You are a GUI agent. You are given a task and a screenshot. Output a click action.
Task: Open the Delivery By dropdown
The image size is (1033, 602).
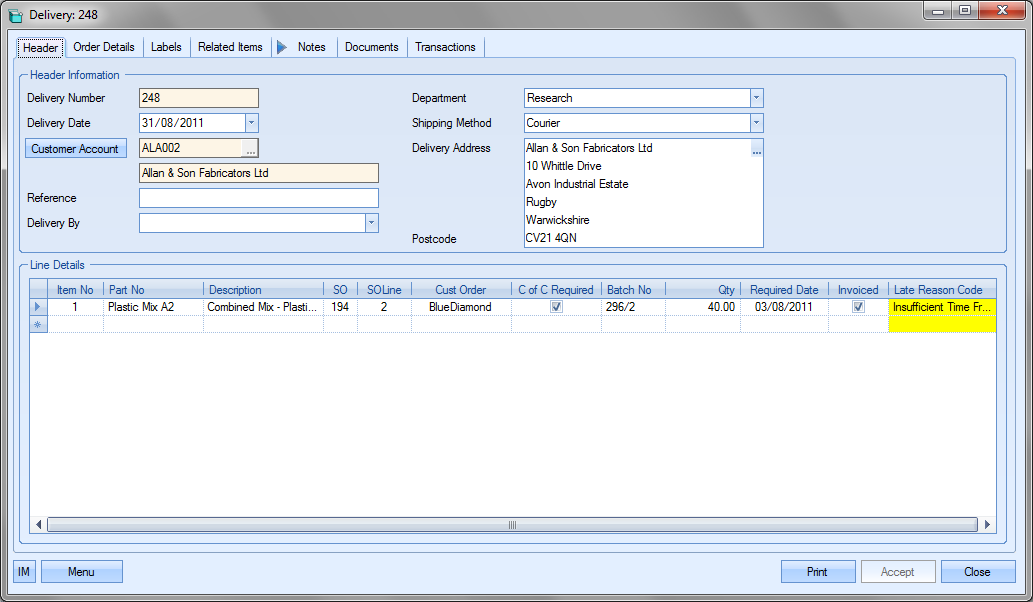coord(371,223)
